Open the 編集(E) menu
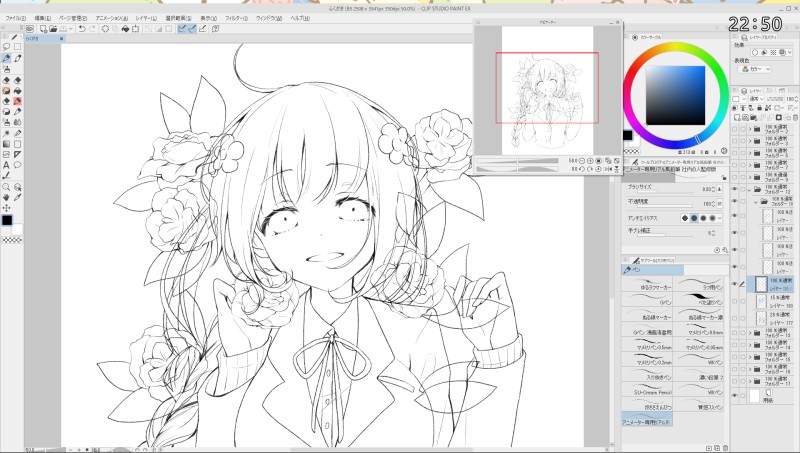This screenshot has height=453, width=800. pos(43,18)
